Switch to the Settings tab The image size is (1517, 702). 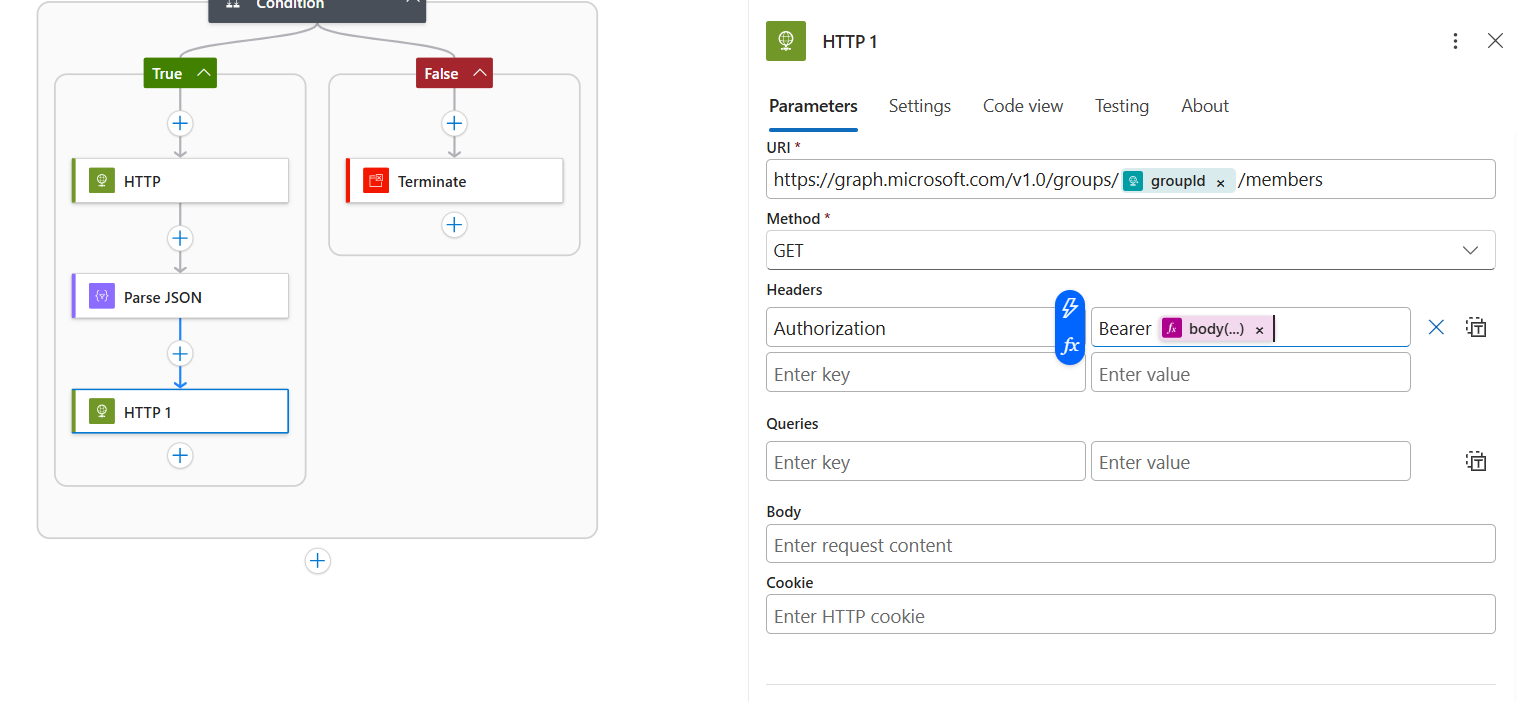tap(919, 106)
